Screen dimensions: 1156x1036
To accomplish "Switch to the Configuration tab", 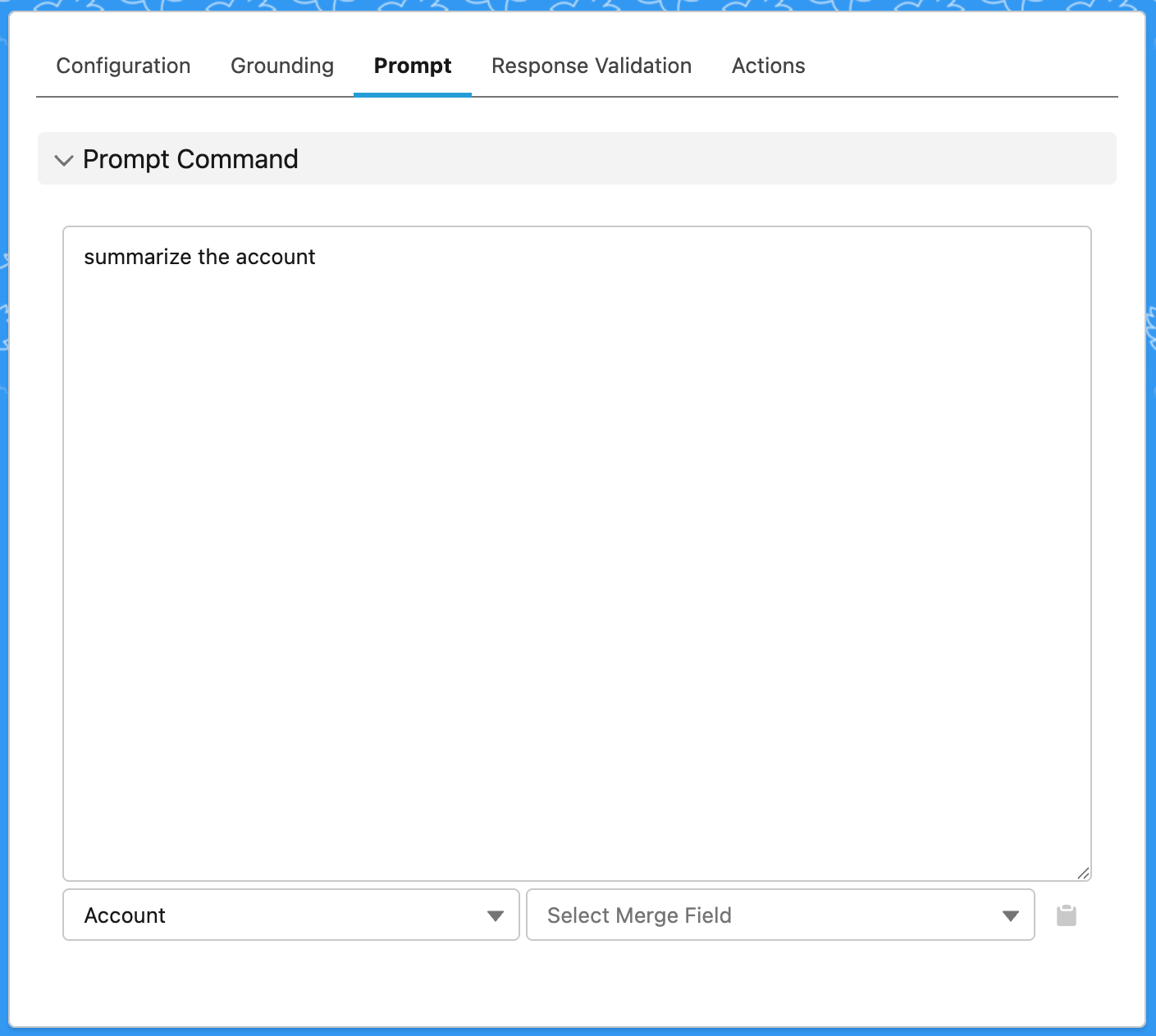I will (x=123, y=66).
